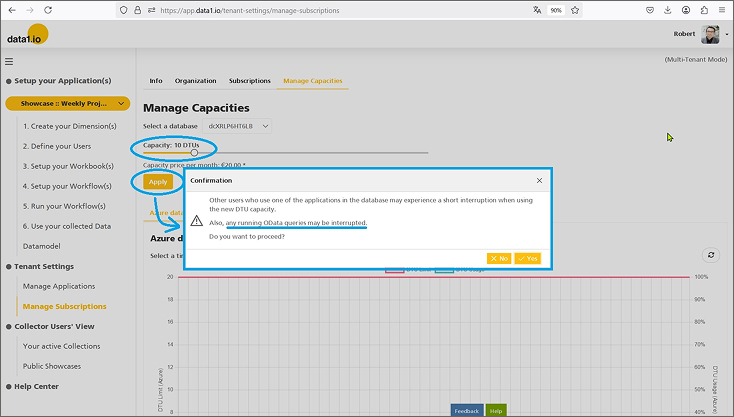This screenshot has width=734, height=417.
Task: Expand the user menu arrow next to Robert
Action: click(x=727, y=34)
